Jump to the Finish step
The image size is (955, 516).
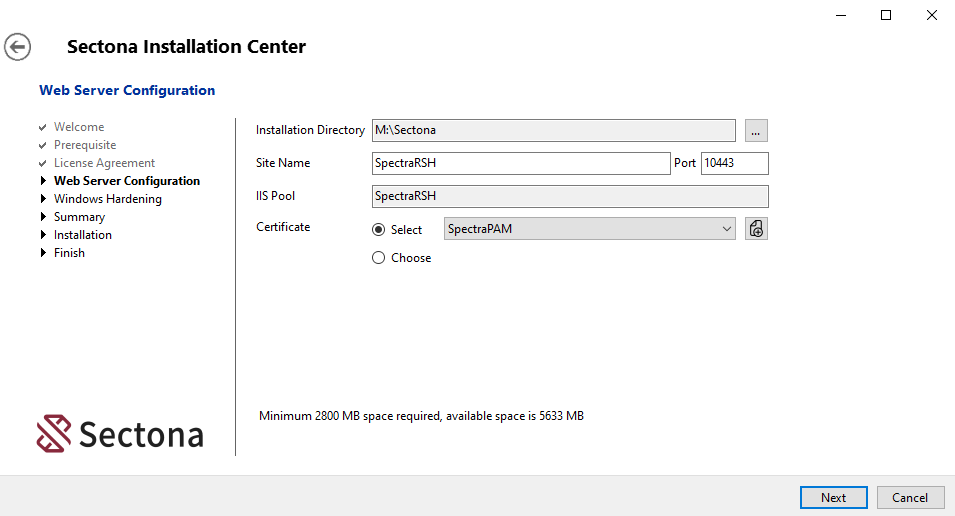(x=69, y=253)
